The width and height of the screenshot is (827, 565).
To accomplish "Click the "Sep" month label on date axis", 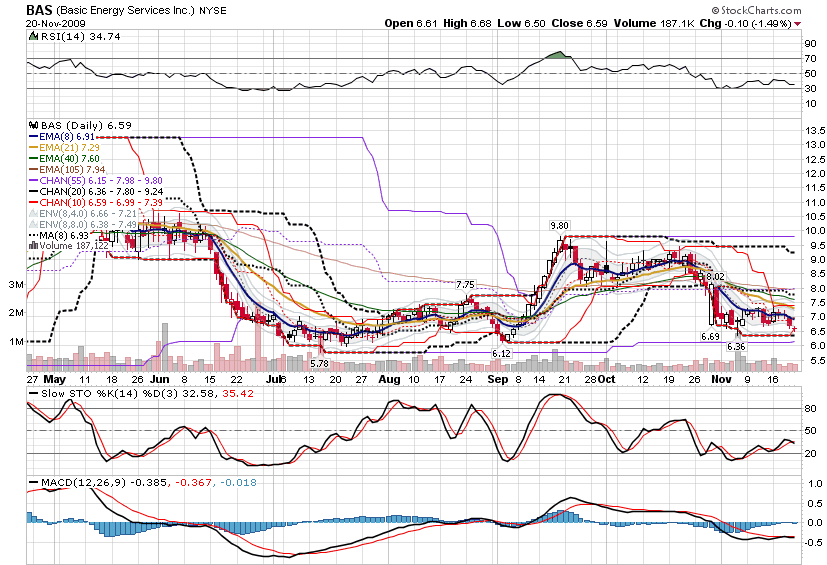I will point(497,379).
